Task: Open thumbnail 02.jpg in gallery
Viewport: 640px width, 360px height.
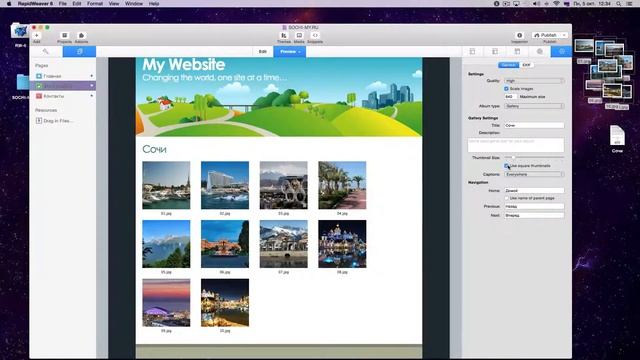Action: point(225,185)
